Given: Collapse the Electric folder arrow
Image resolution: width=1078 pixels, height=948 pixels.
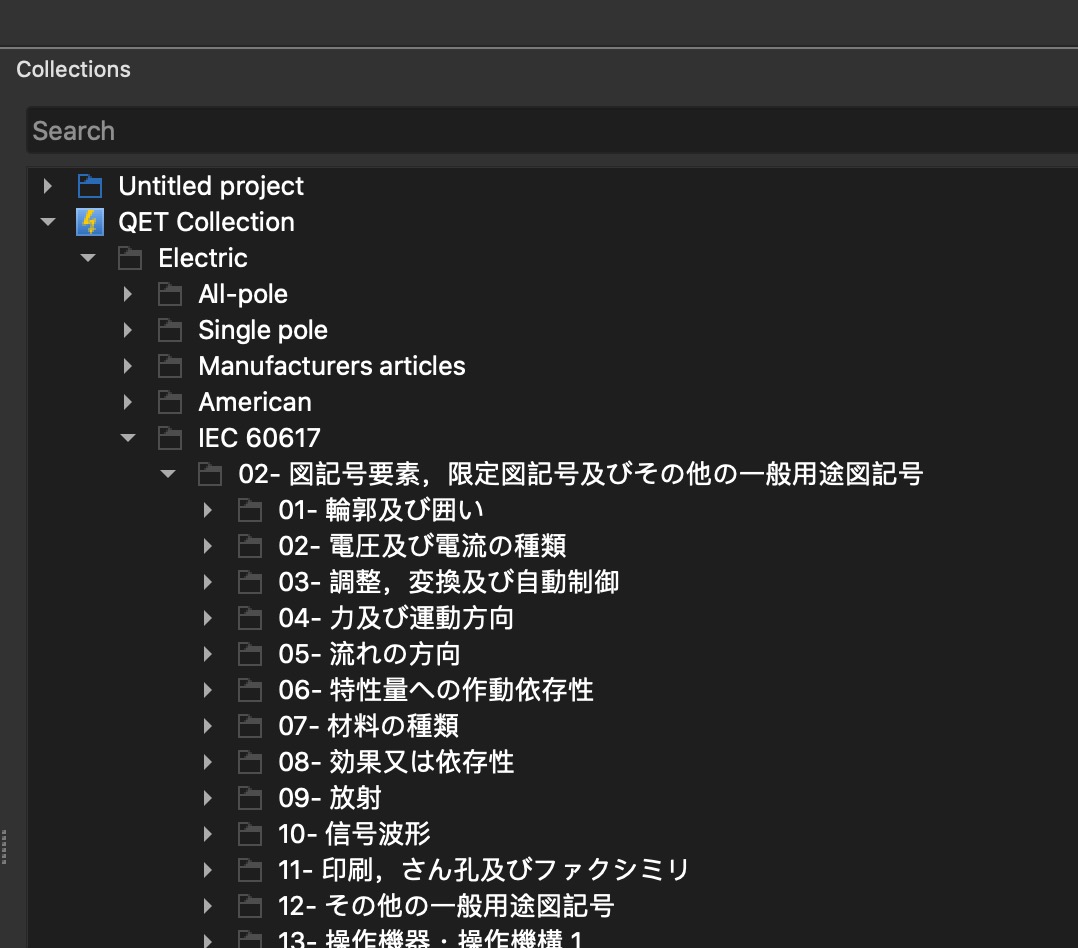Looking at the screenshot, I should 88,258.
